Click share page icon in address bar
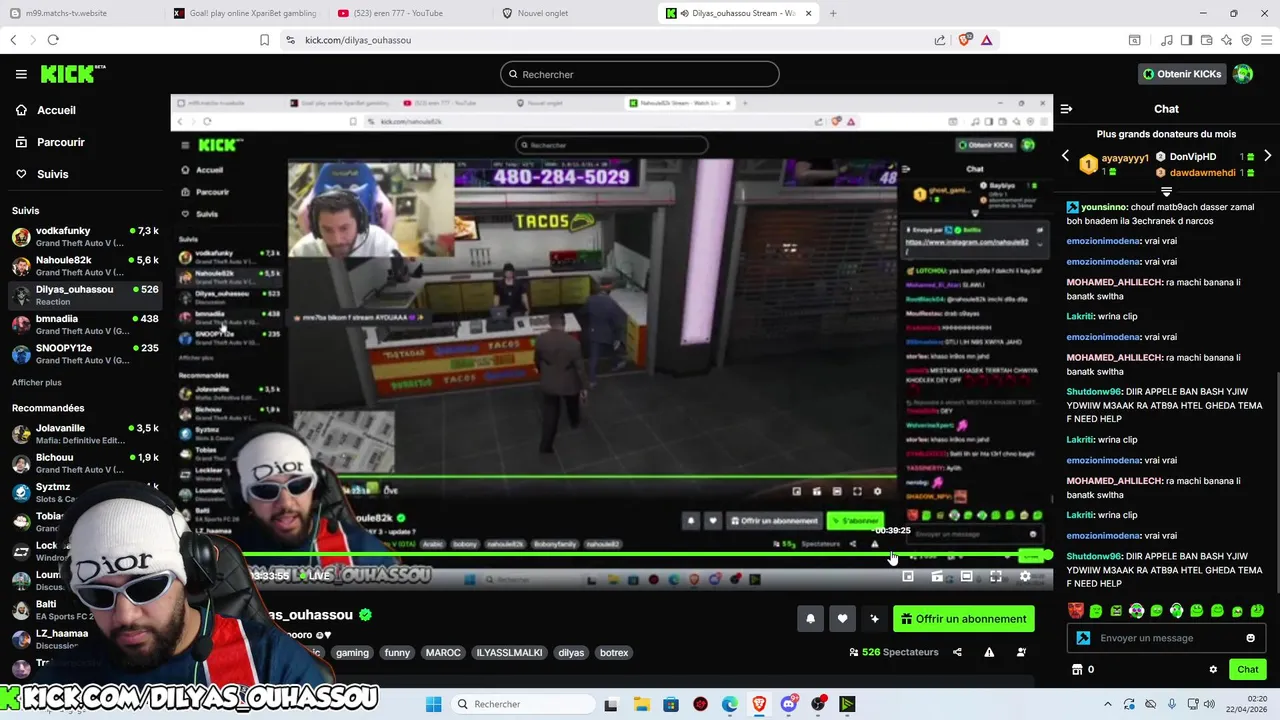 (x=940, y=40)
